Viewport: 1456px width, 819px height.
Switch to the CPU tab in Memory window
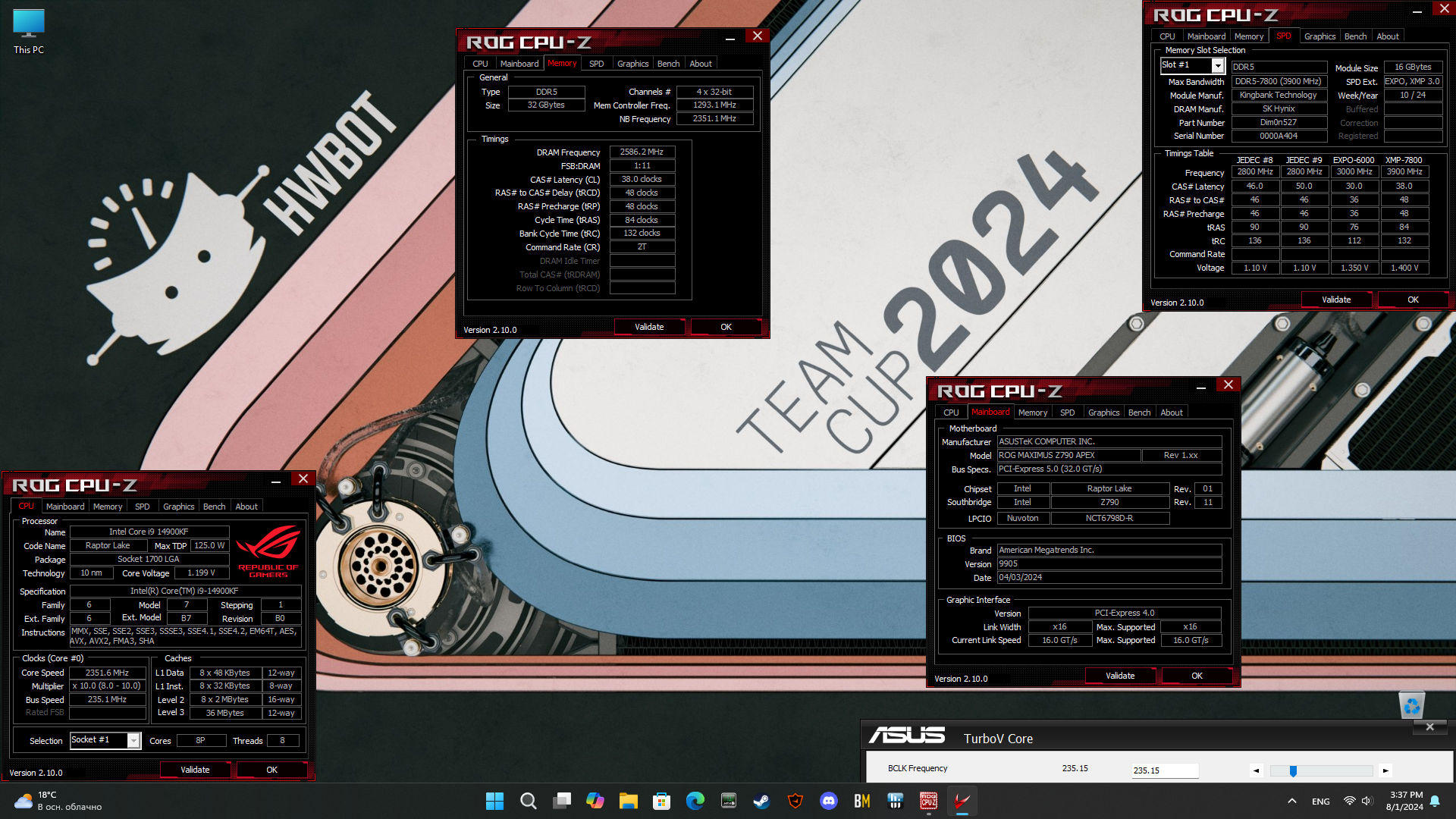480,64
